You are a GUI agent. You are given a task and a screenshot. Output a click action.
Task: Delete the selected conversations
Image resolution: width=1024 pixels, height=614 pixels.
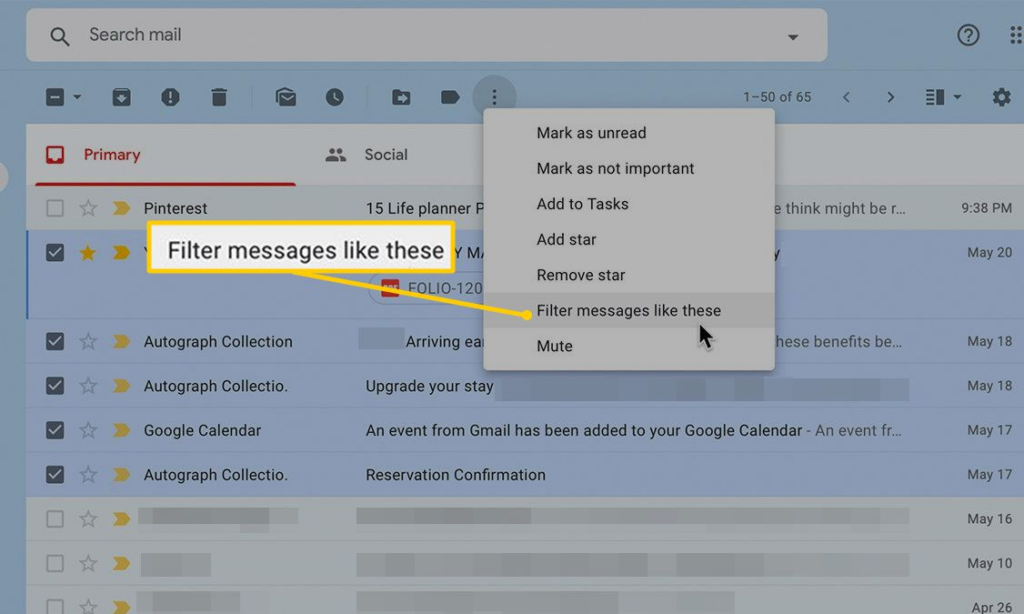click(219, 97)
